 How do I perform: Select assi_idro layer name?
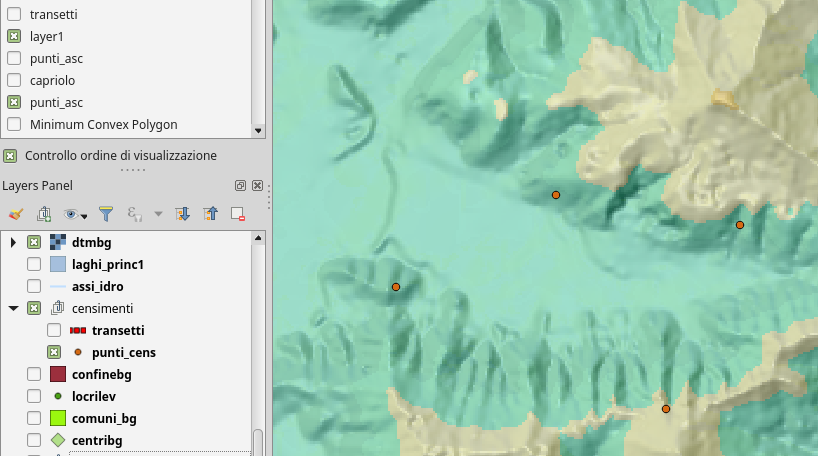click(x=98, y=286)
